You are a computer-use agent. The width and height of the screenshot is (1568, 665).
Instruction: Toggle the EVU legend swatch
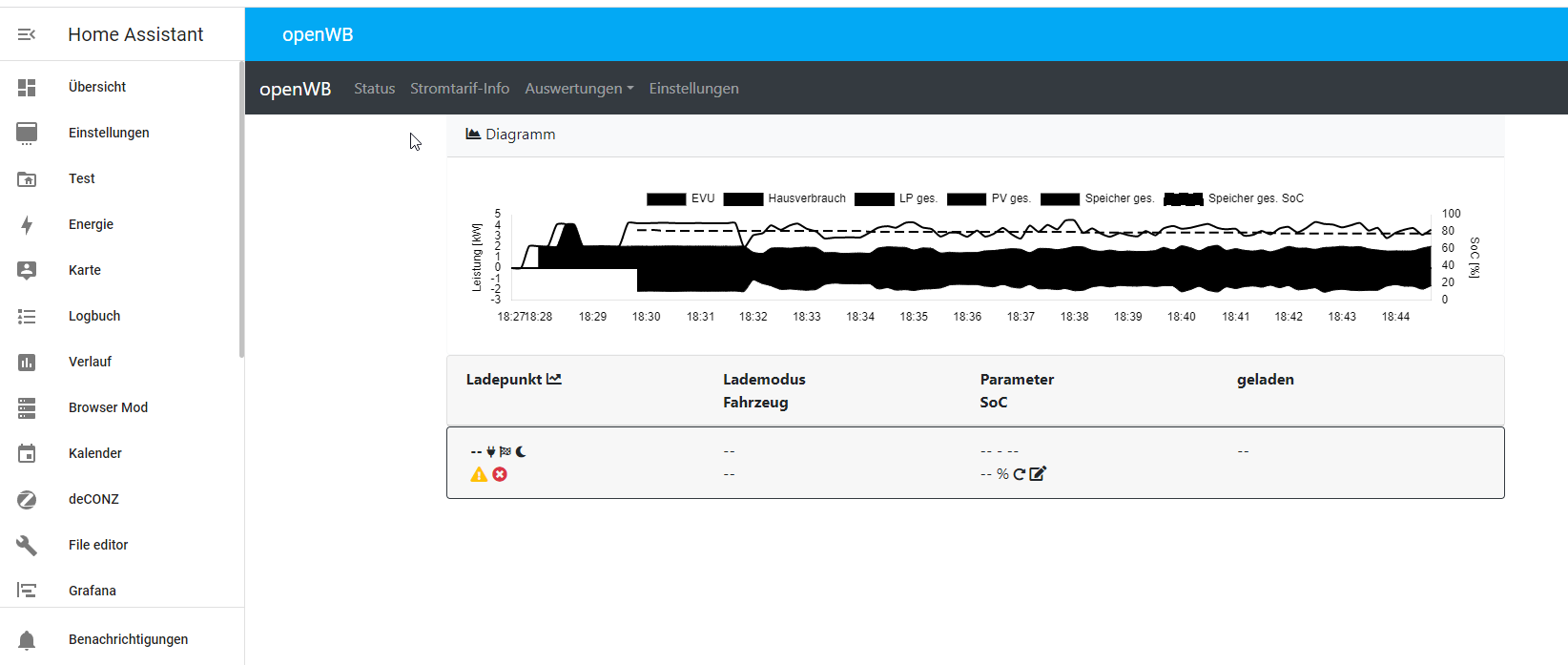click(x=666, y=198)
